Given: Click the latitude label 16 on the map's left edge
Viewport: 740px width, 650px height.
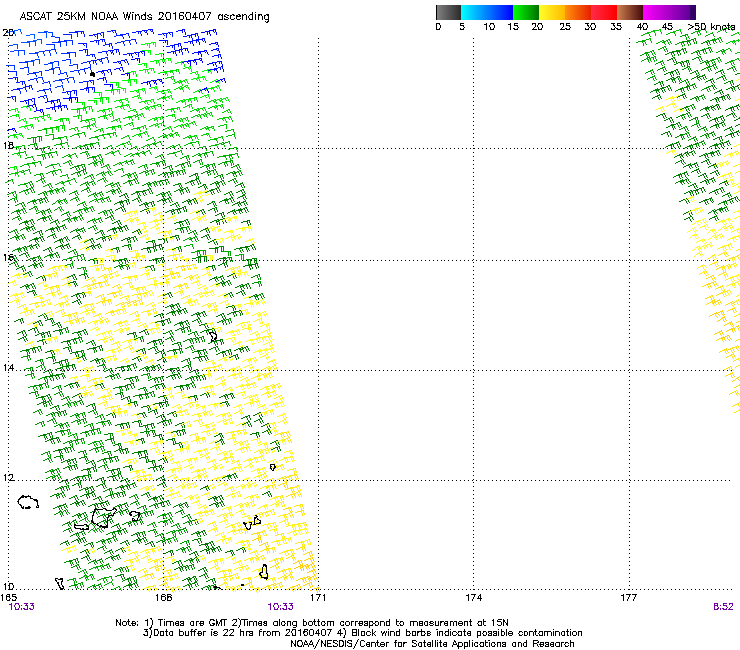Looking at the screenshot, I should pos(8,257).
